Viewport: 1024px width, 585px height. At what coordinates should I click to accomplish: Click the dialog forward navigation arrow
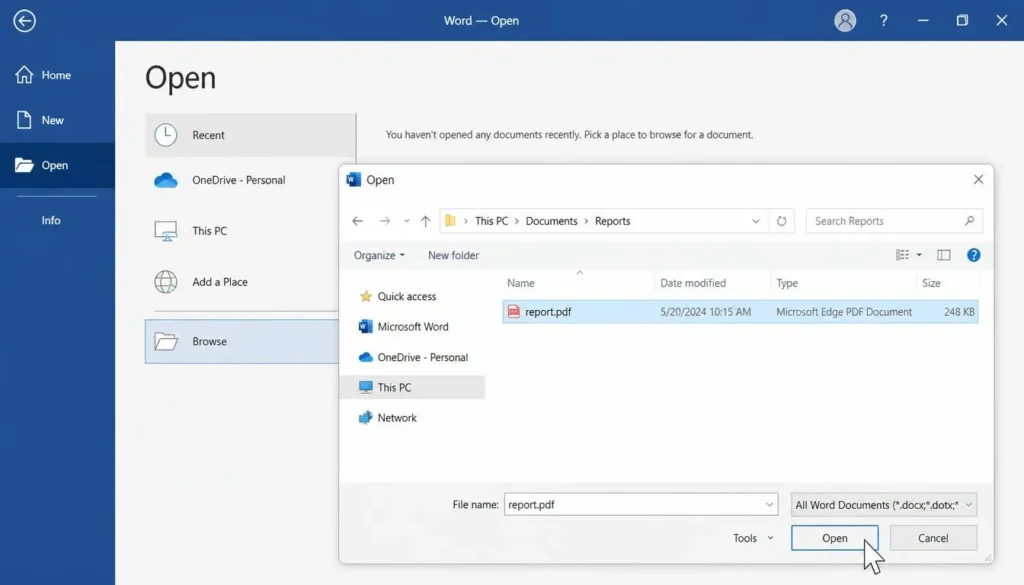point(385,221)
